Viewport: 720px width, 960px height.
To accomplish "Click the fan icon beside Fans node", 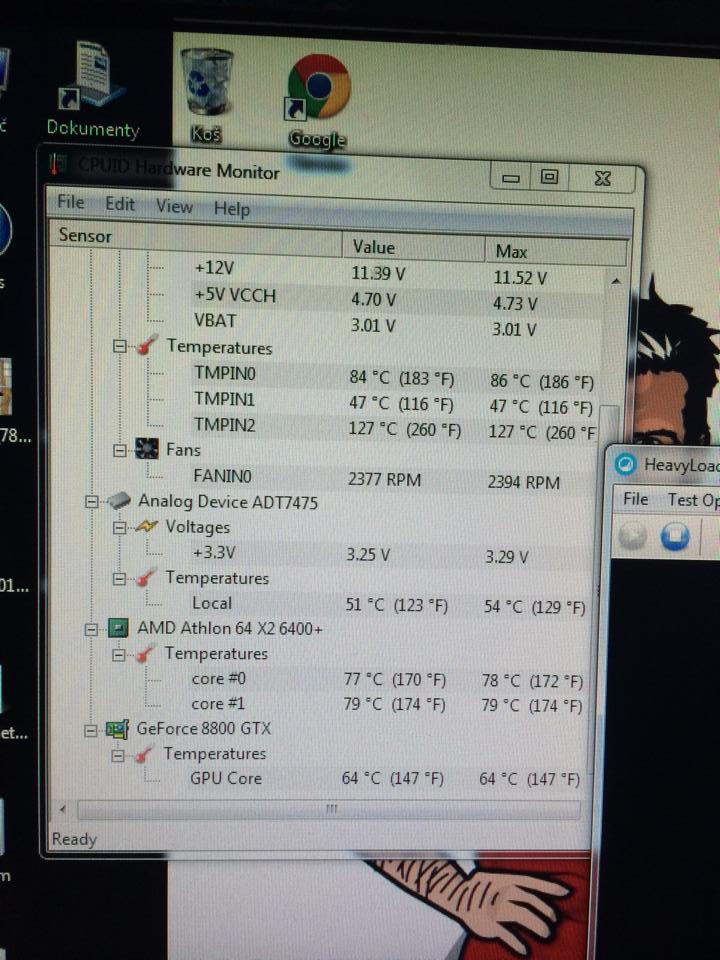I will pos(147,449).
